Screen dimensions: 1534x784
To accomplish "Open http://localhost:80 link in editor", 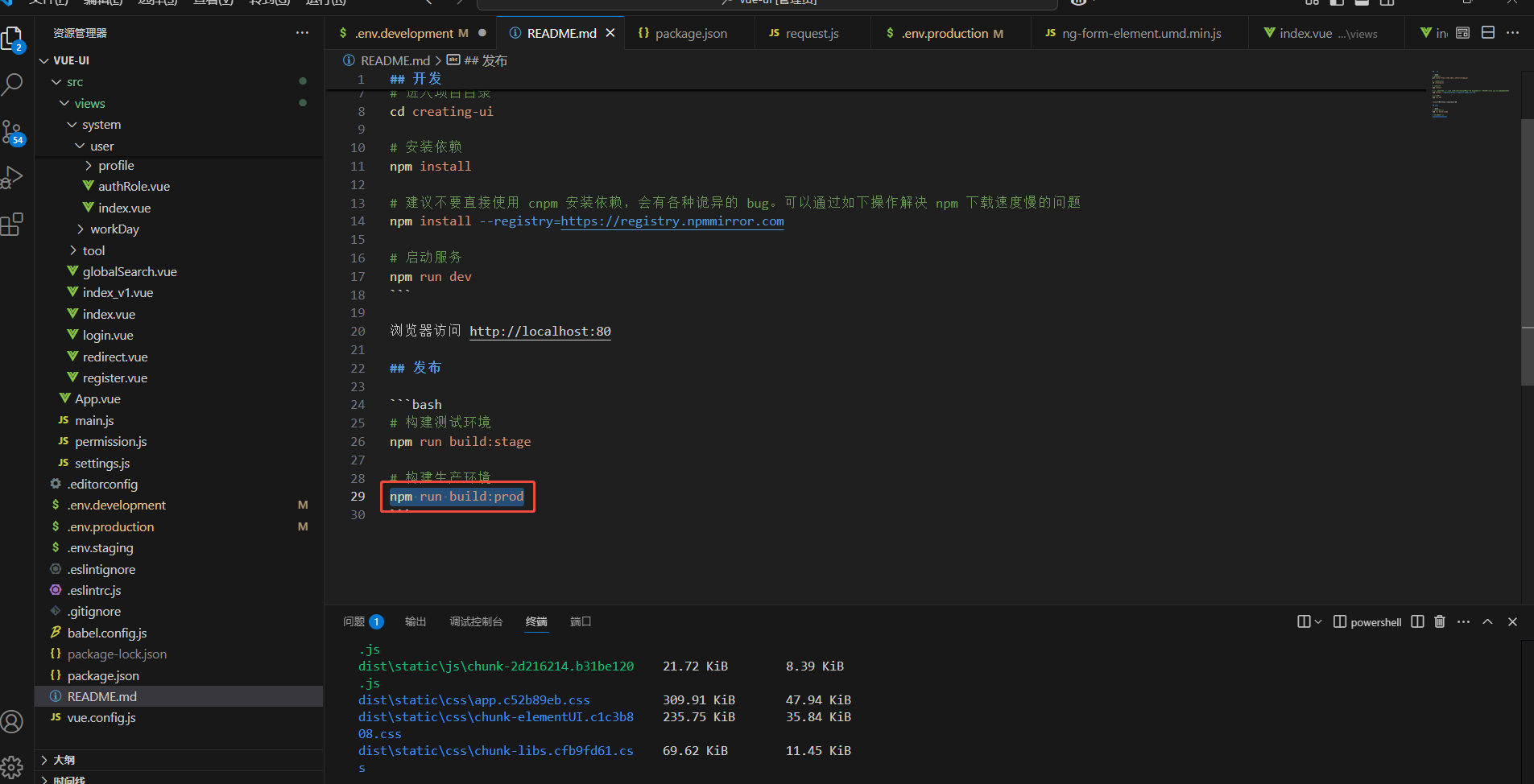I will [540, 331].
